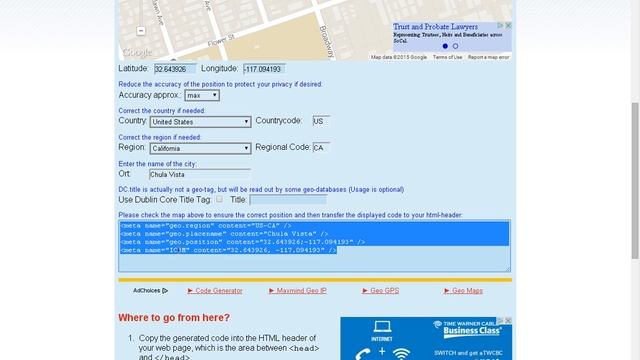The height and width of the screenshot is (360, 640).
Task: Click the Countrycode field showing US
Action: point(321,121)
